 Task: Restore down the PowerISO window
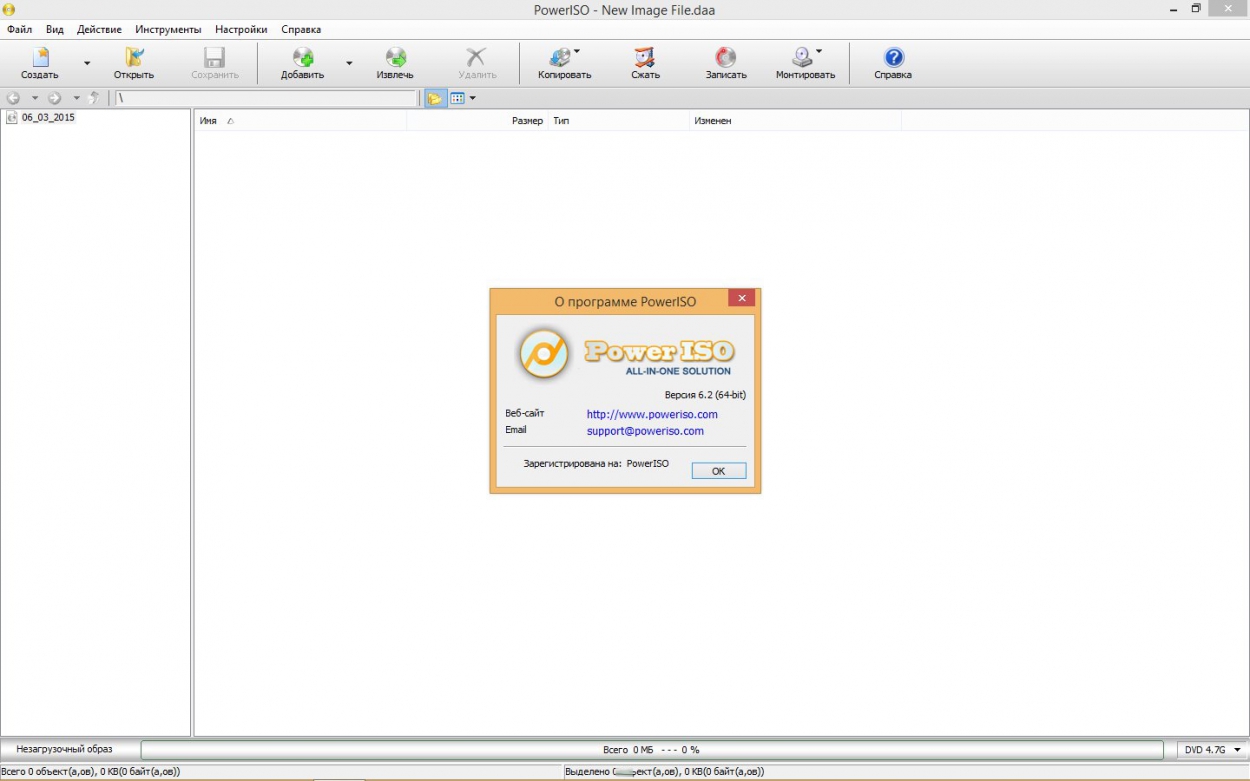point(1196,8)
